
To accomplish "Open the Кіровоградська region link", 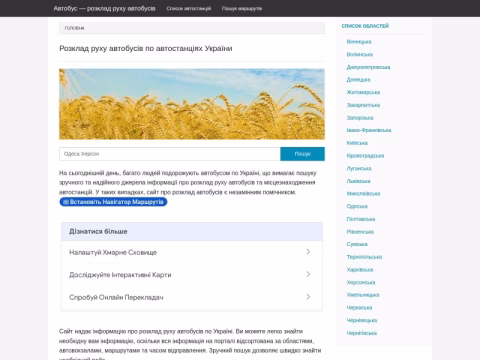I will [x=365, y=156].
